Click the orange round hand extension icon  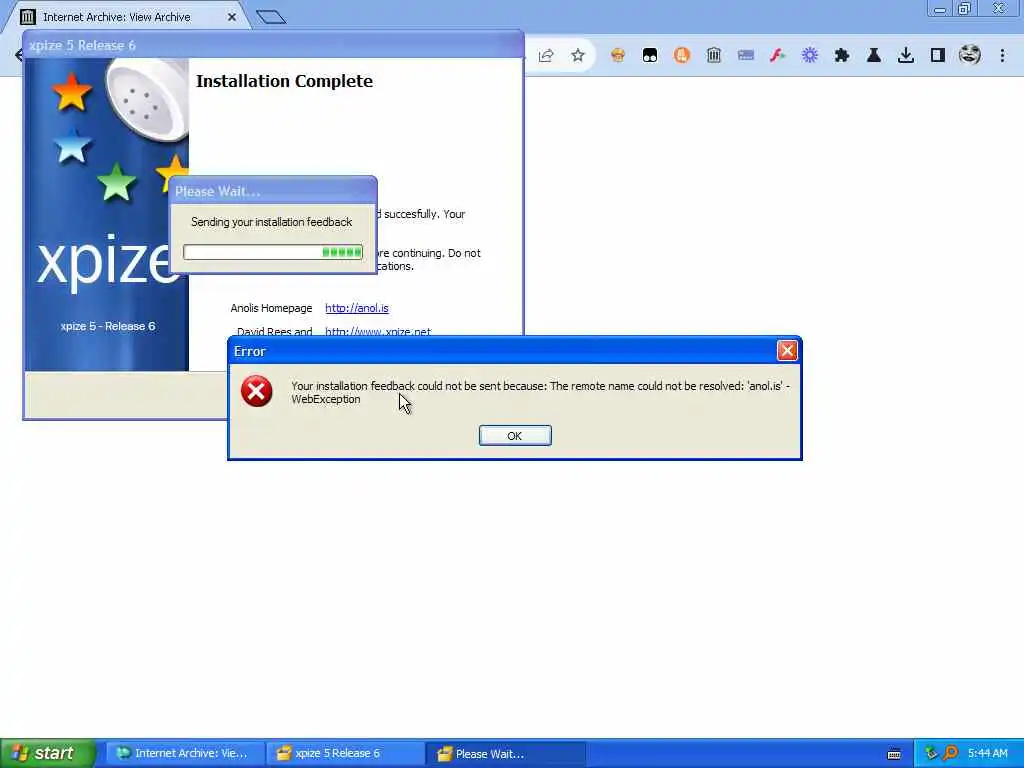tap(682, 56)
